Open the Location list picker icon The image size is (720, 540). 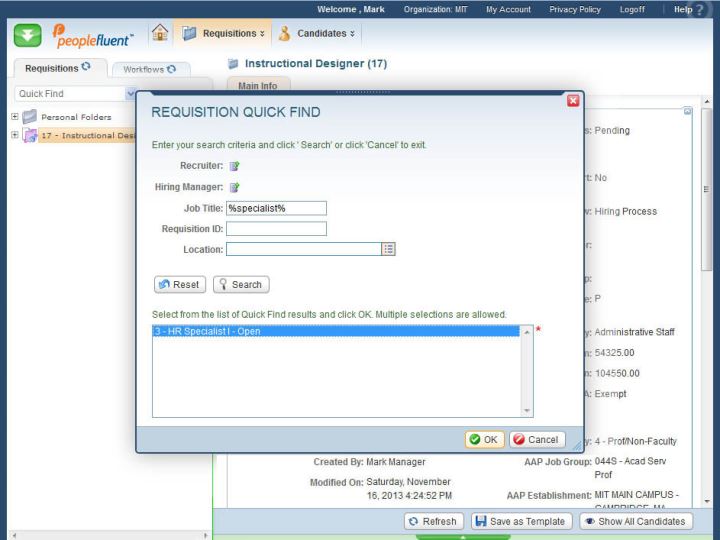coord(389,249)
